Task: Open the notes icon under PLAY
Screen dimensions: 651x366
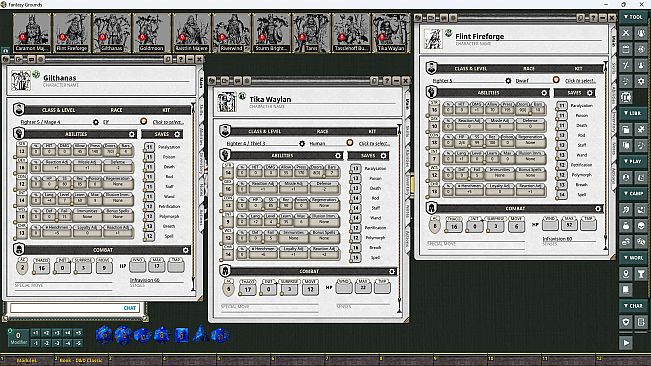Action: coord(641,178)
